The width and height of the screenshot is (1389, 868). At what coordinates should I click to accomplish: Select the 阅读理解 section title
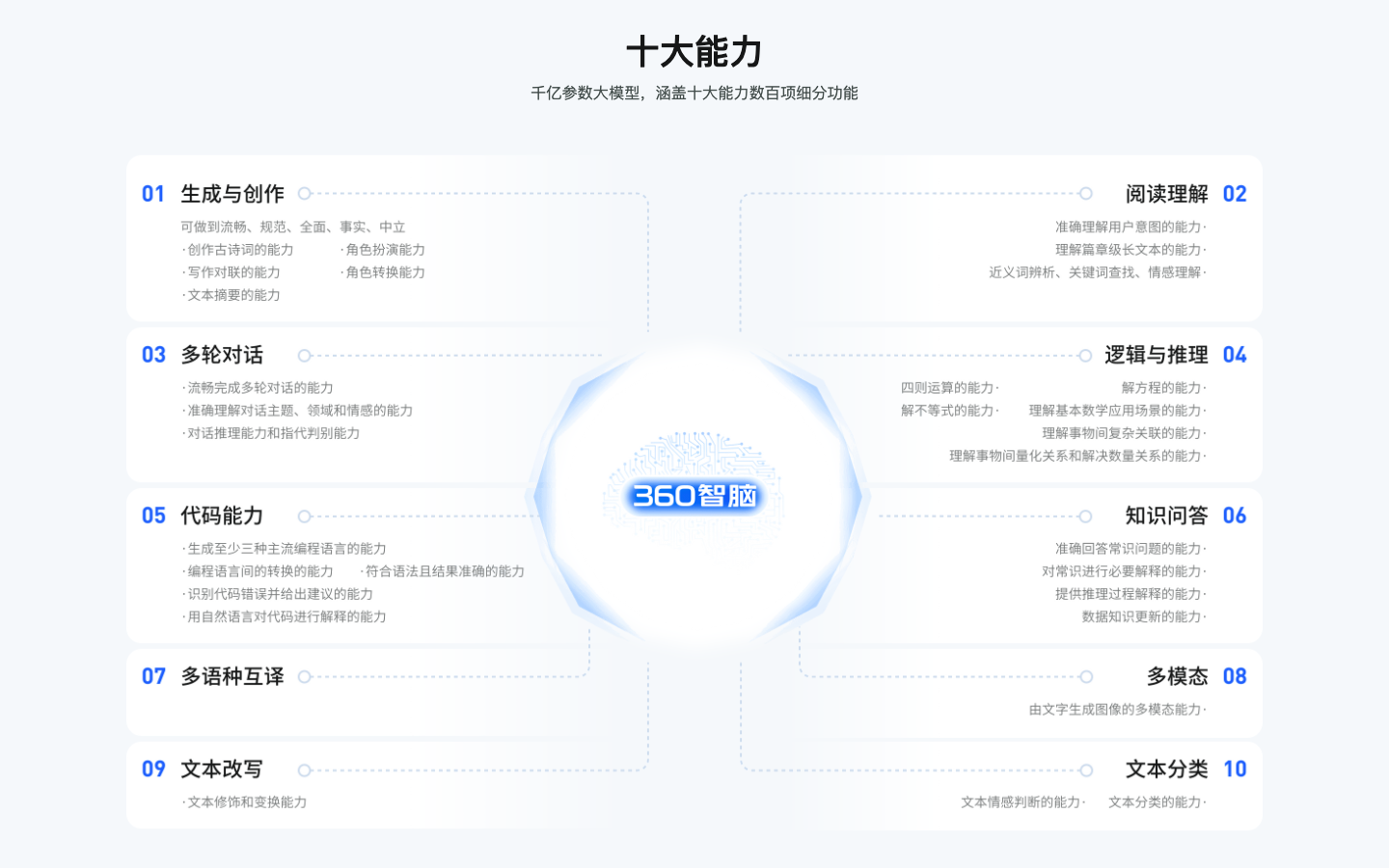[1167, 194]
